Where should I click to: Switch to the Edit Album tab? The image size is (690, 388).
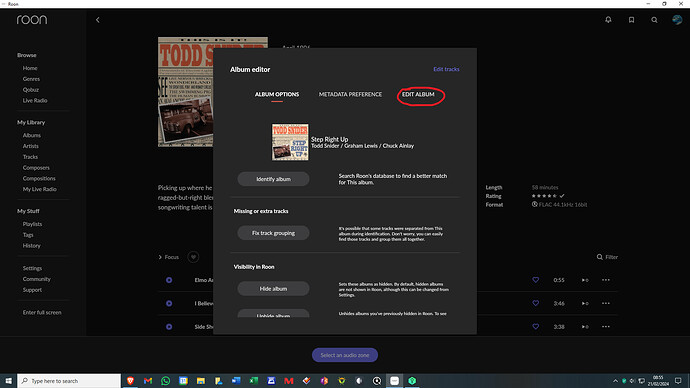[418, 94]
